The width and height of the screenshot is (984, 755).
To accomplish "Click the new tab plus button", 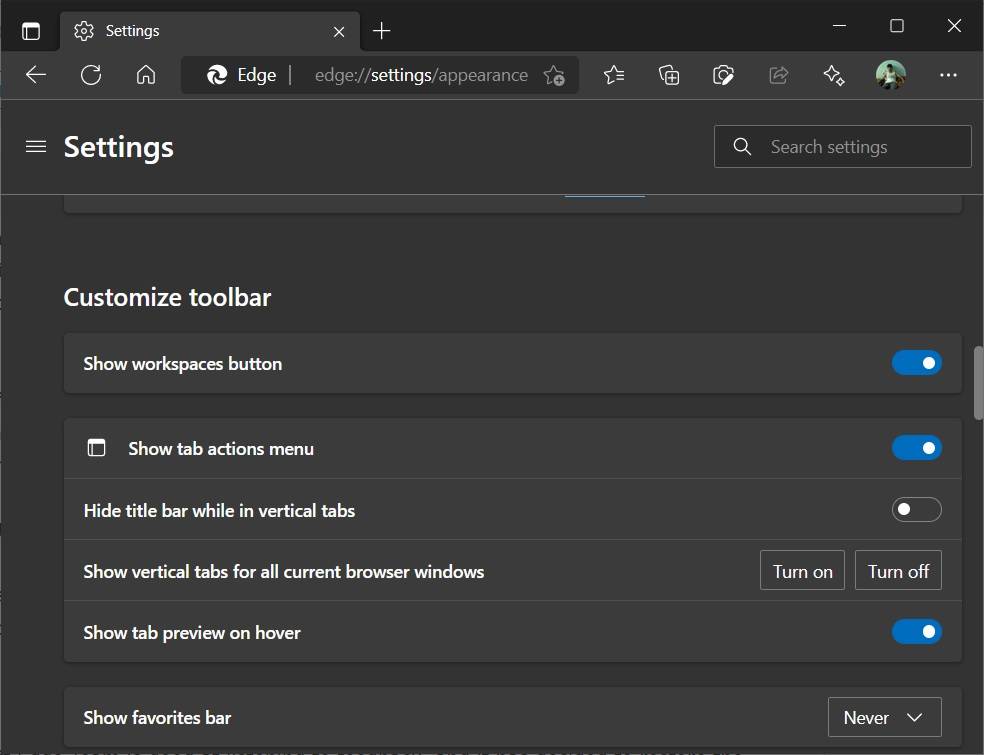I will click(381, 31).
